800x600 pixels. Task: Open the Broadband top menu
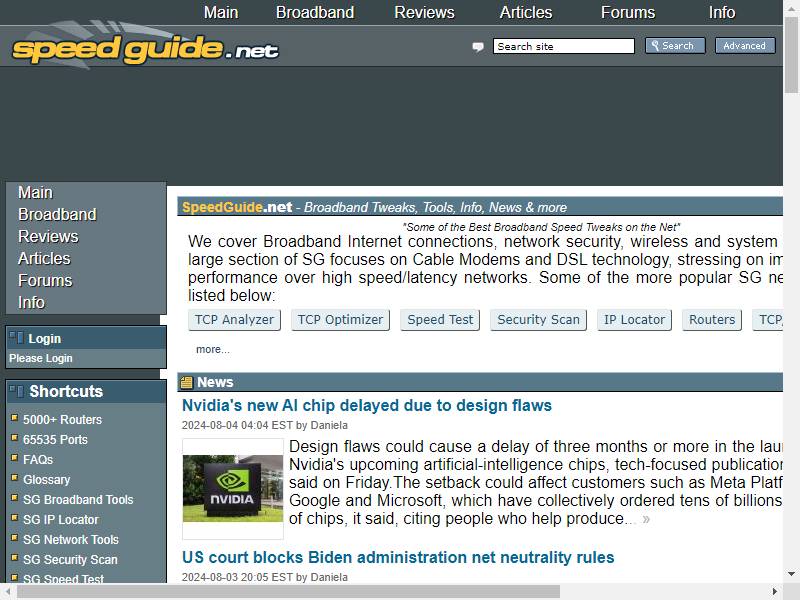[315, 12]
